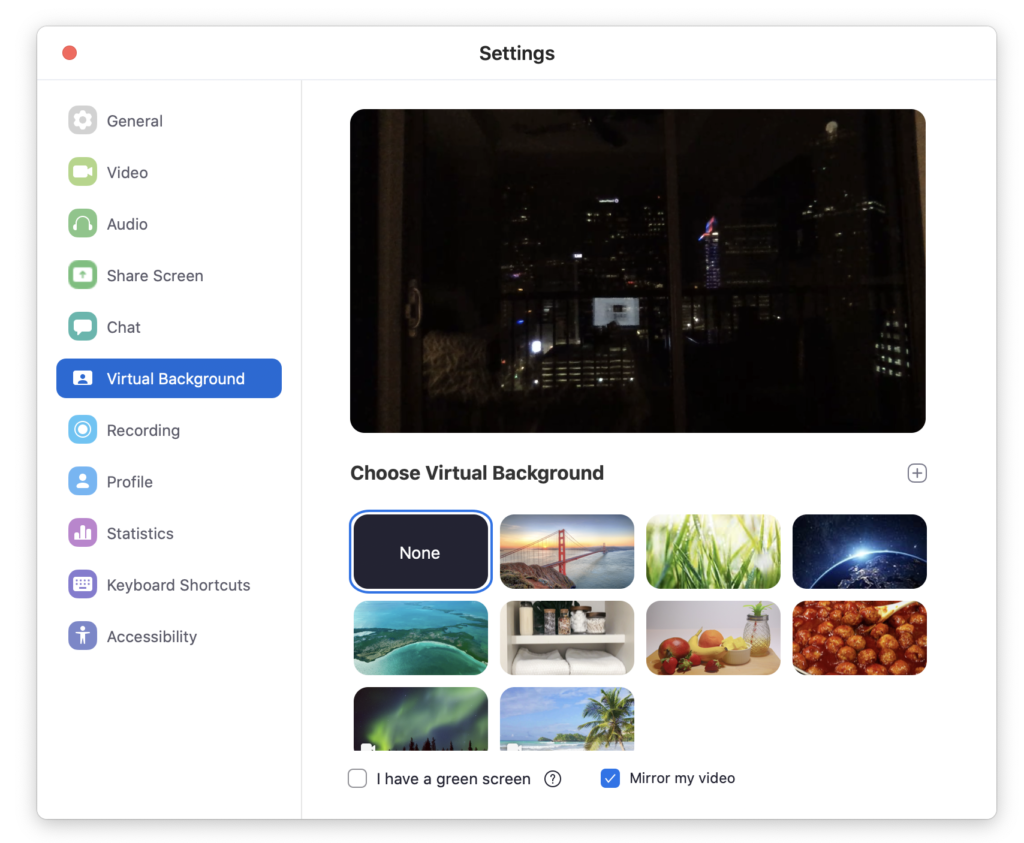Choose the Earth from space background
The image size is (1024, 843).
click(x=859, y=552)
